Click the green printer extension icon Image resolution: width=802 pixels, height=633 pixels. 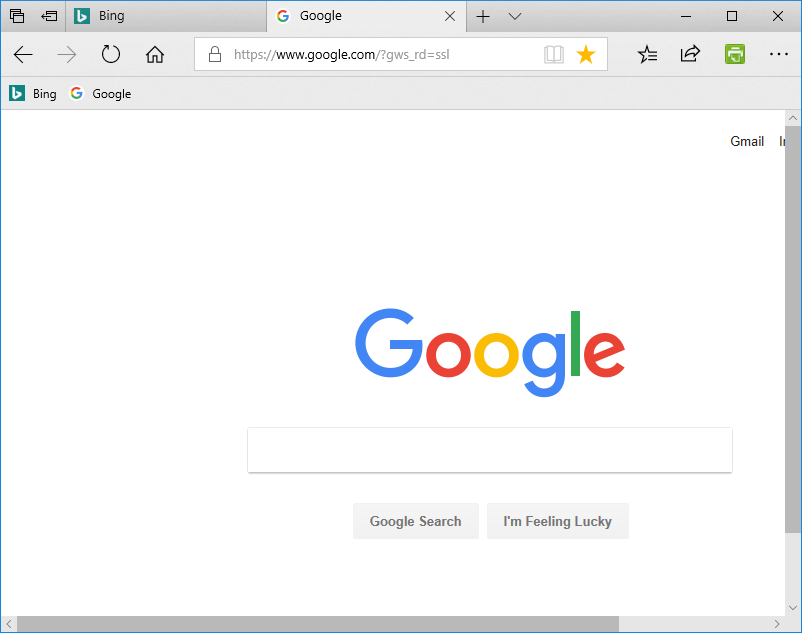[x=734, y=54]
